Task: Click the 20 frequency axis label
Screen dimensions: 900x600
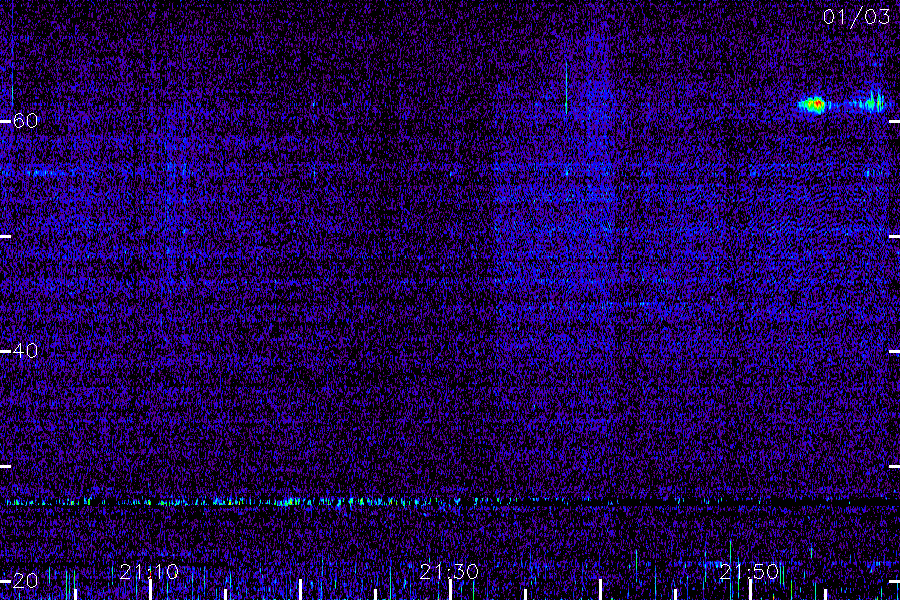Action: tap(25, 580)
